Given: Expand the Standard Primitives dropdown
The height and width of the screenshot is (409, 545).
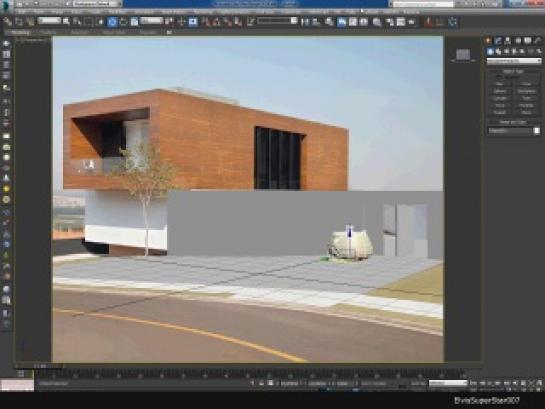Looking at the screenshot, I should pos(513,61).
